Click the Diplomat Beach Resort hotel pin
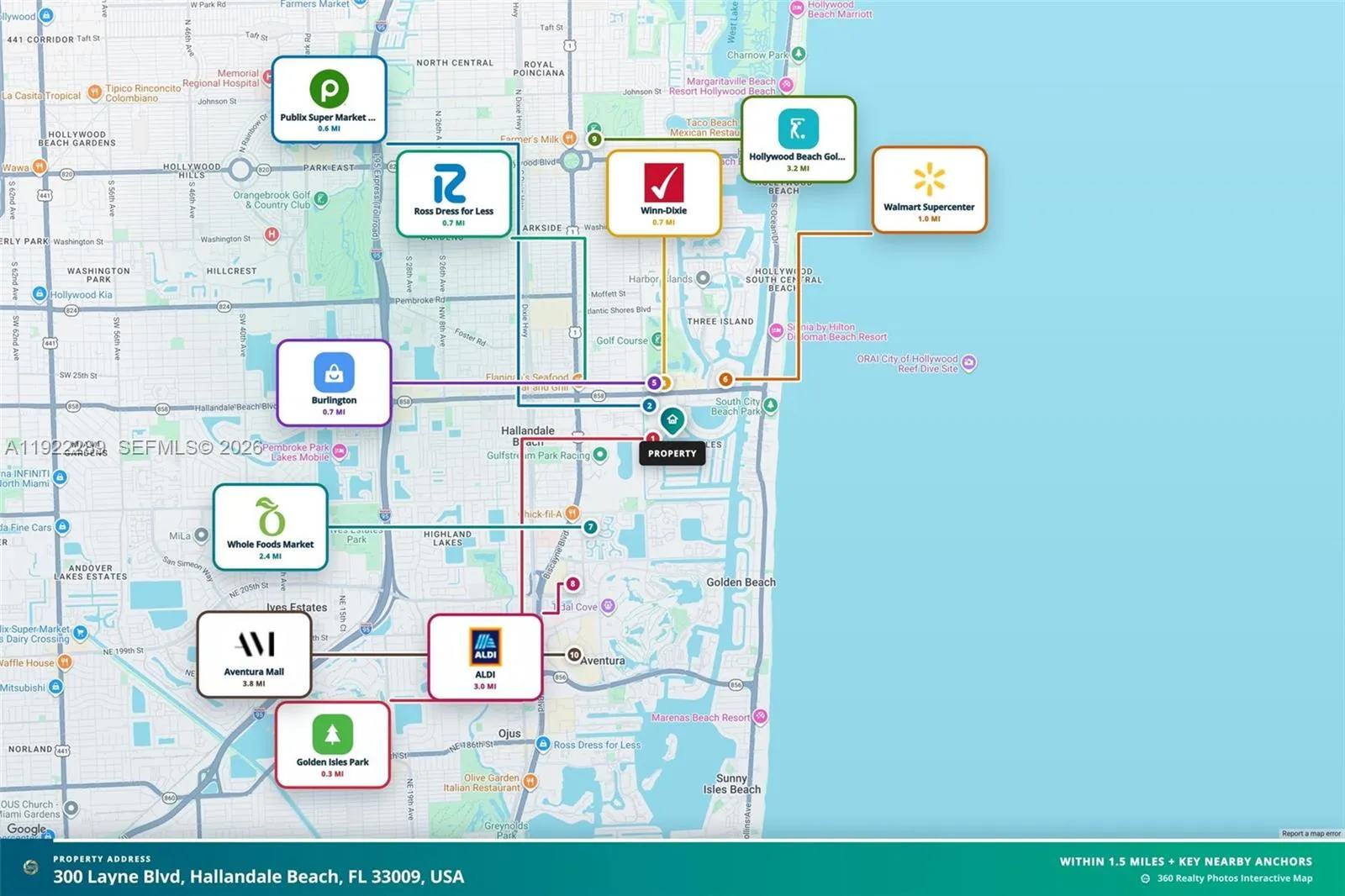The height and width of the screenshot is (896, 1345). click(x=777, y=330)
